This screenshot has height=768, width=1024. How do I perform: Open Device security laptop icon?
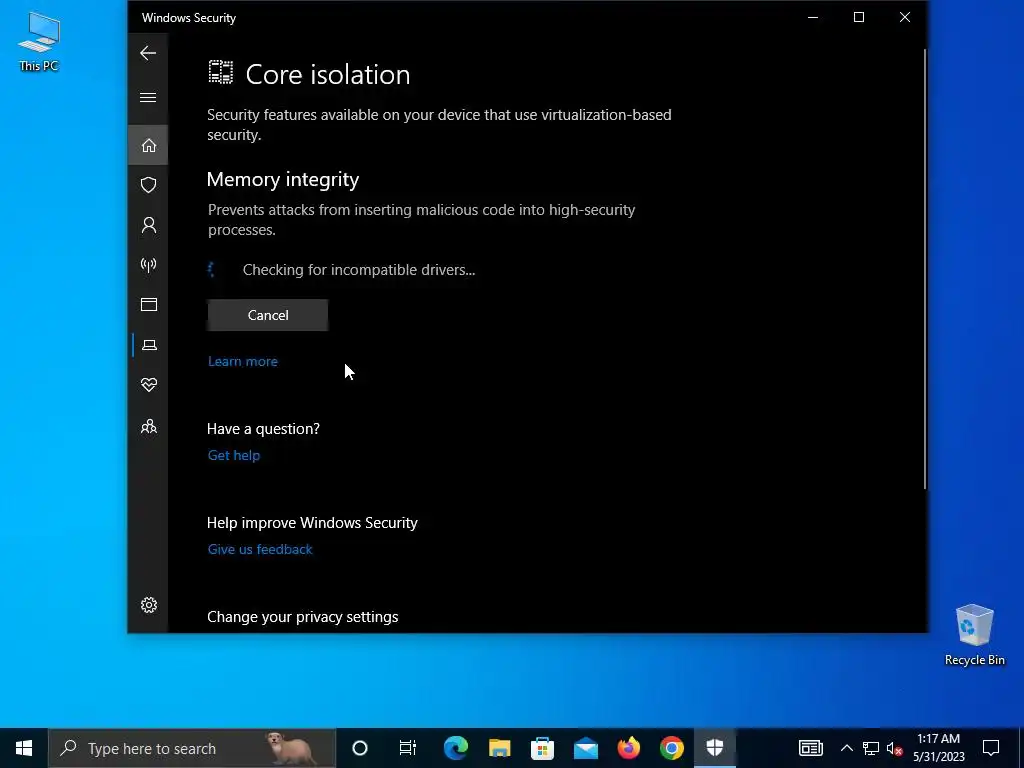148,345
